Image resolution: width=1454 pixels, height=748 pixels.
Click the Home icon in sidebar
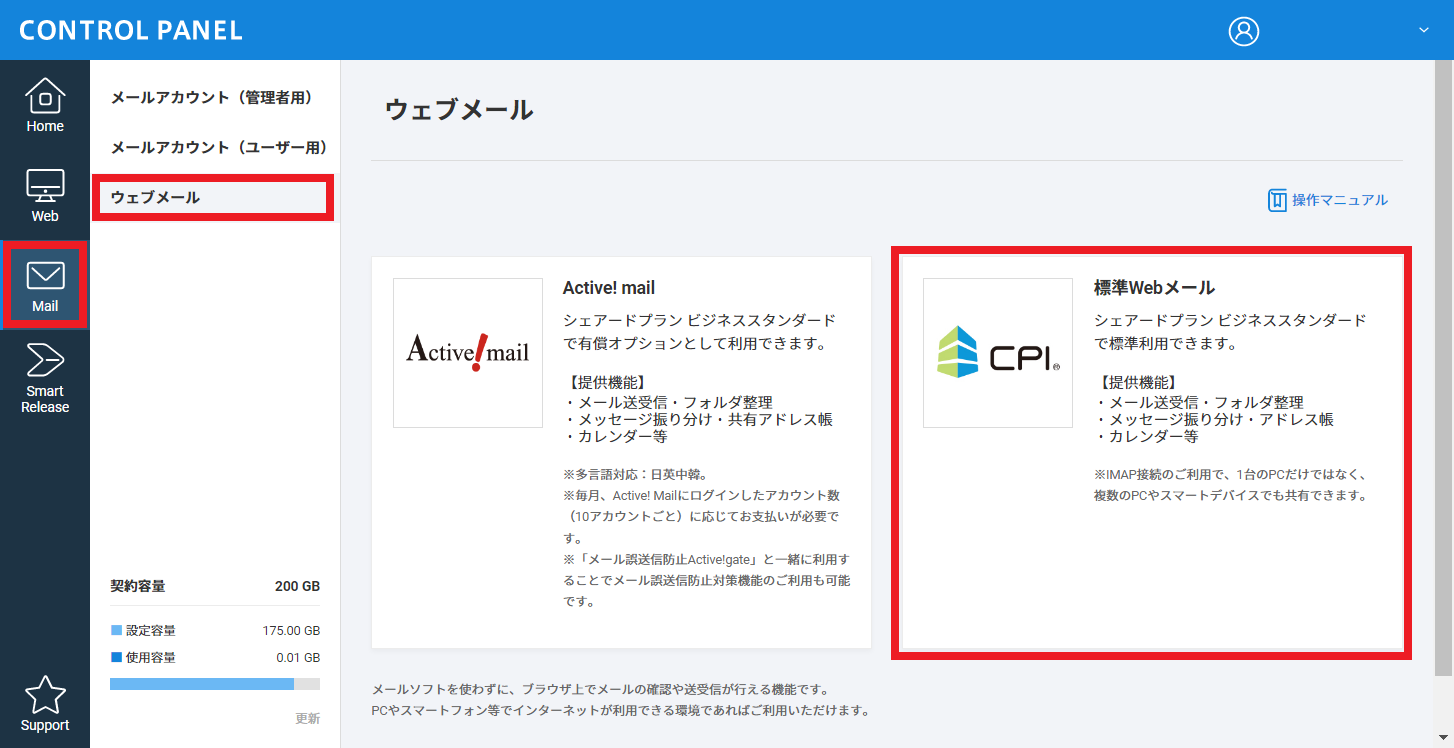pyautogui.click(x=45, y=96)
